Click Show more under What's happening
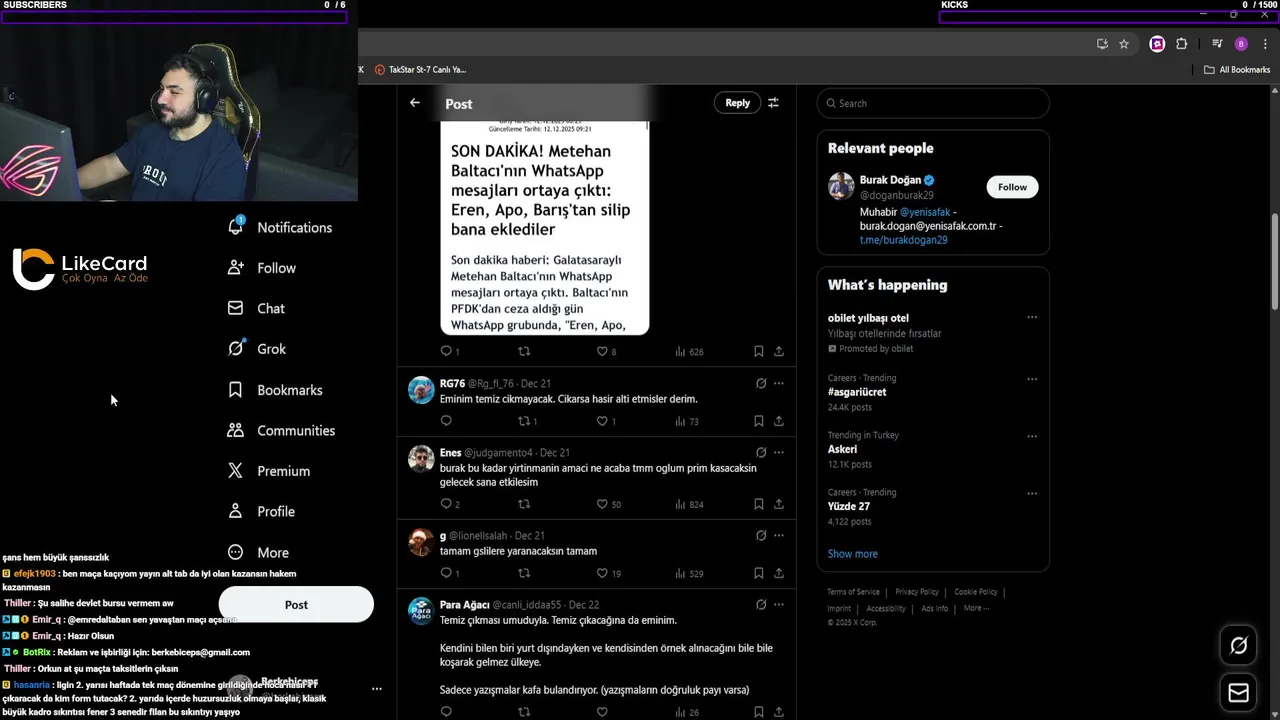The height and width of the screenshot is (720, 1280). 852,554
